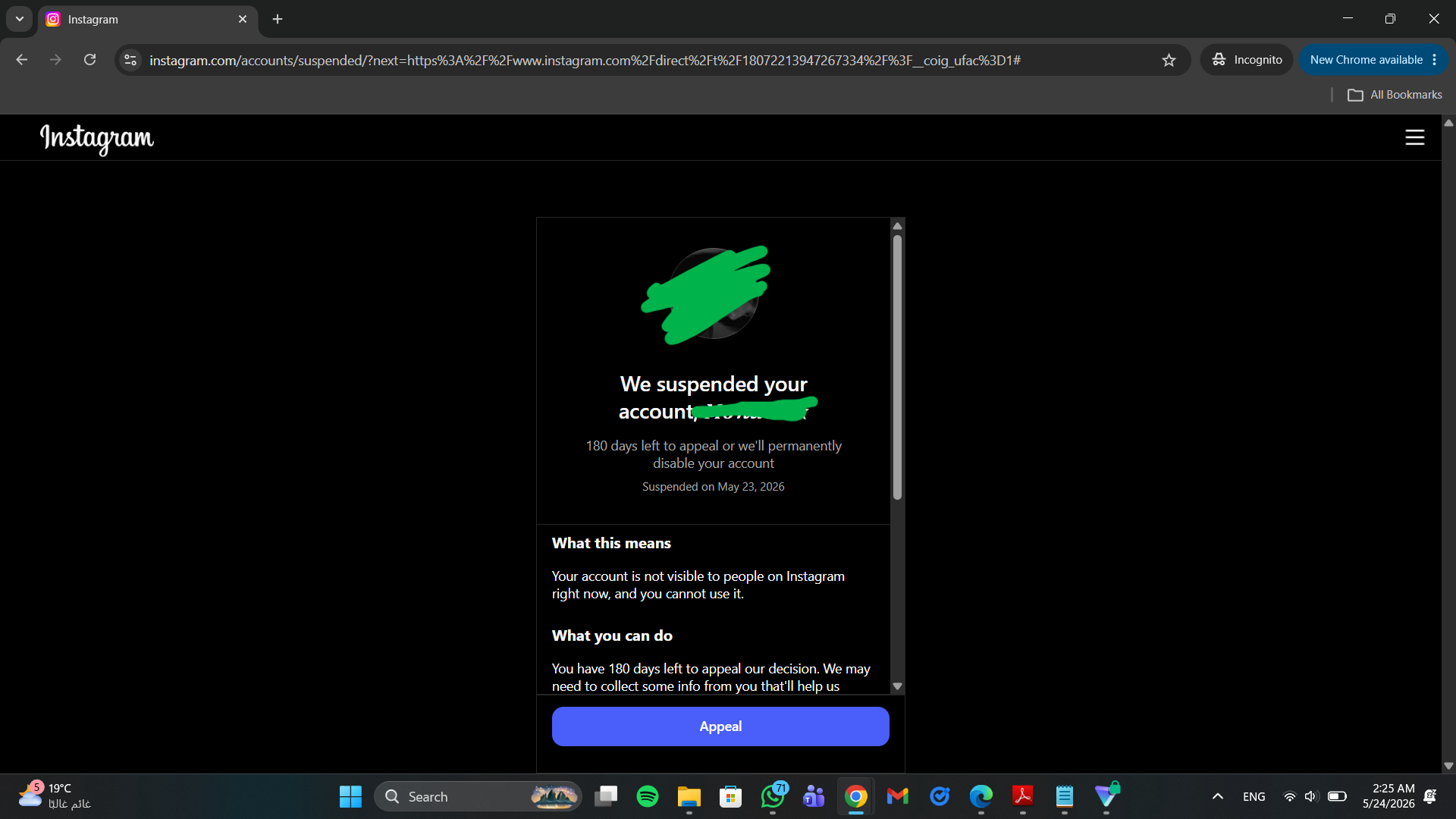Click the Instagram logo in the header
Screen dimensions: 1456x819
[97, 138]
